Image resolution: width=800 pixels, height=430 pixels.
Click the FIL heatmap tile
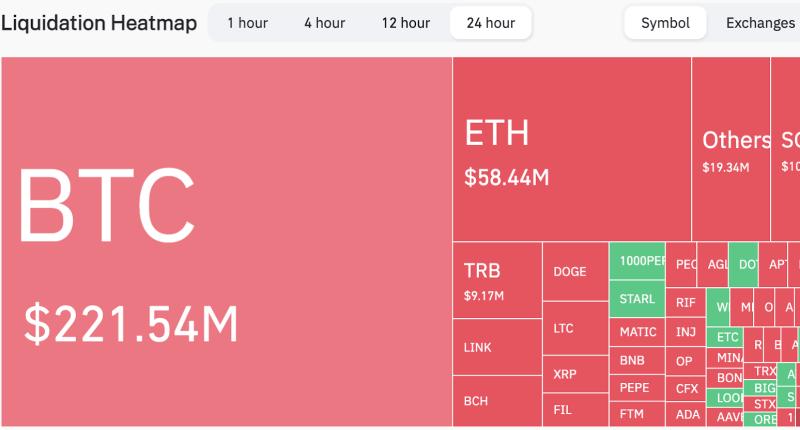pos(575,410)
